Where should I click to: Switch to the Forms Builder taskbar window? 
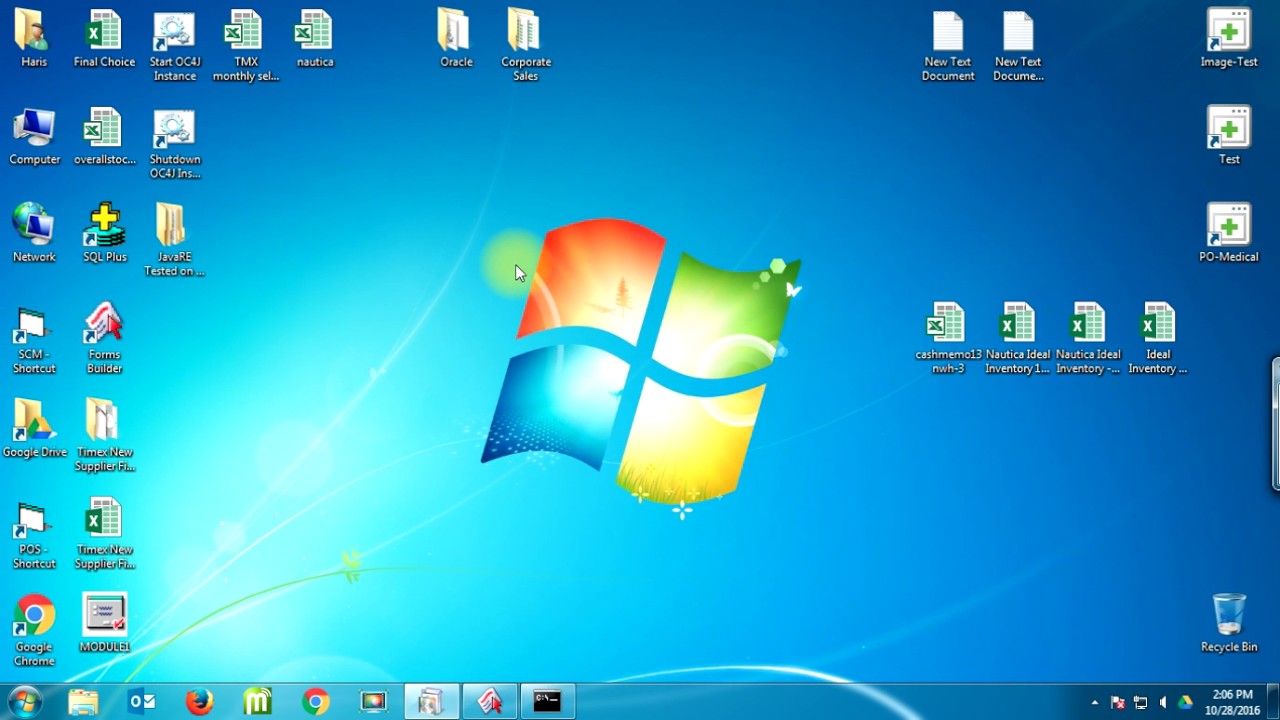point(490,702)
